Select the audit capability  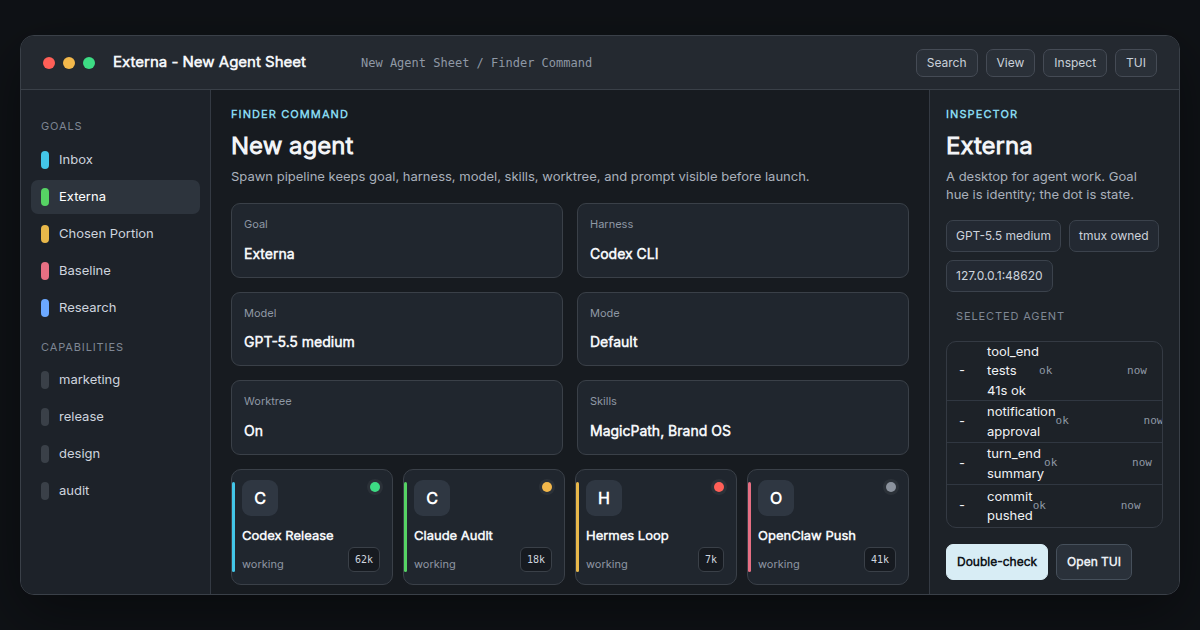(115, 491)
